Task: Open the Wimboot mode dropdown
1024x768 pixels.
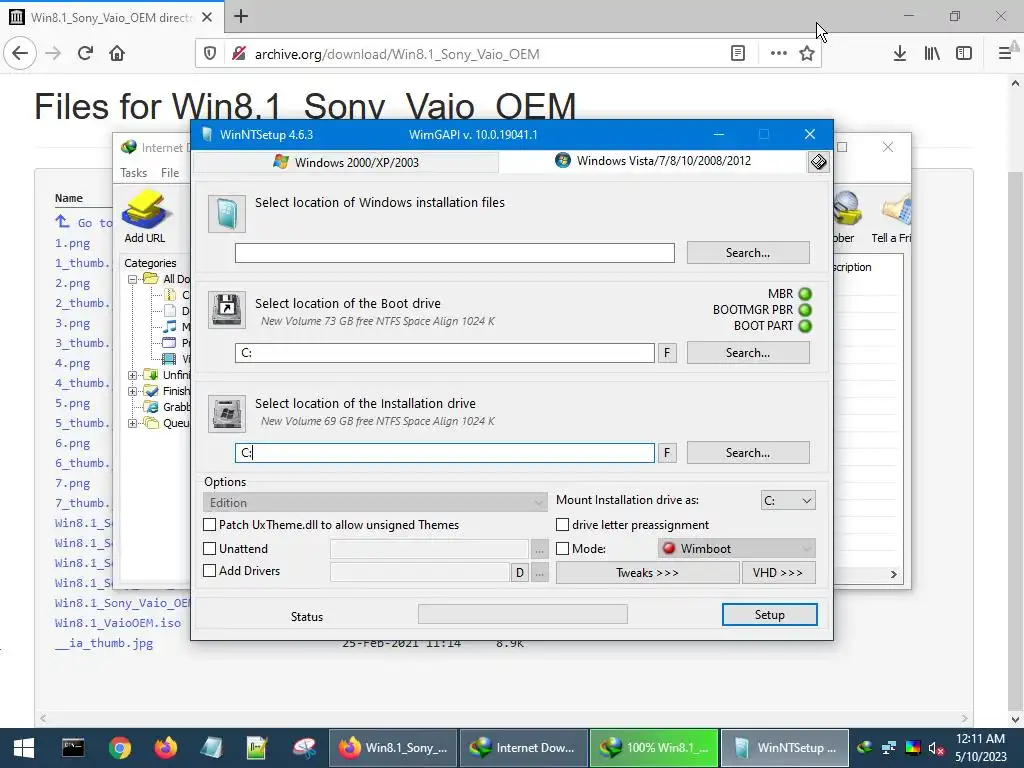Action: click(737, 549)
